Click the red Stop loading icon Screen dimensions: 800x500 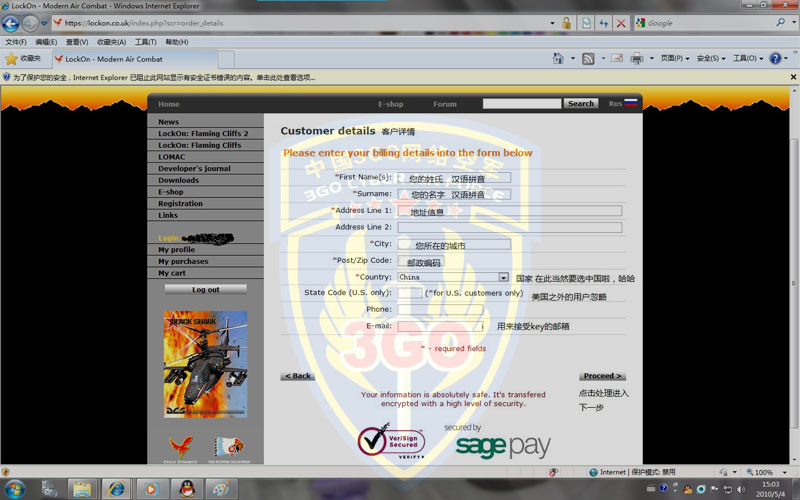[621, 23]
